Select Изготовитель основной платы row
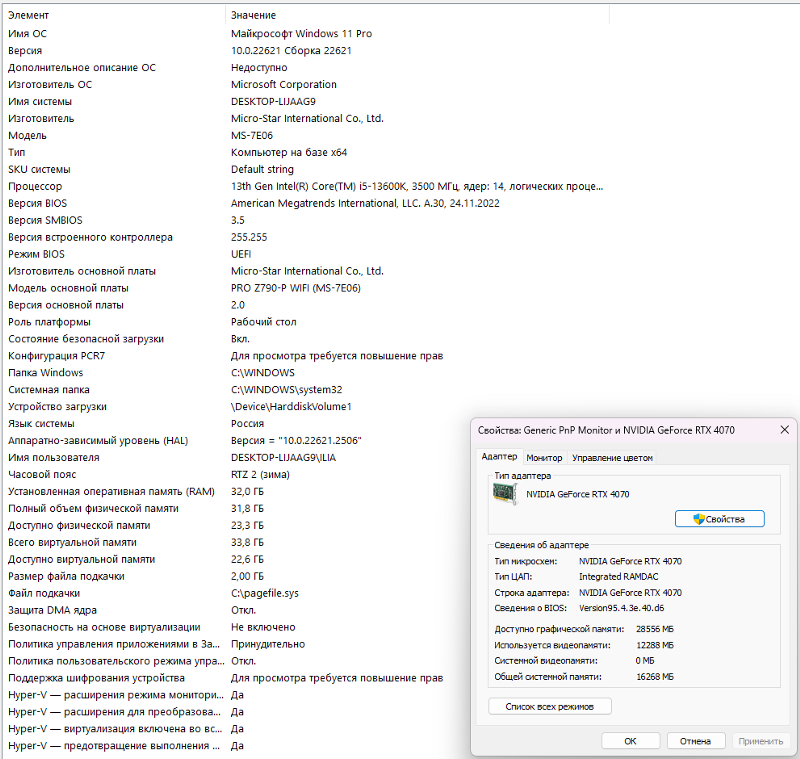The height and width of the screenshot is (759, 800). click(x=306, y=271)
